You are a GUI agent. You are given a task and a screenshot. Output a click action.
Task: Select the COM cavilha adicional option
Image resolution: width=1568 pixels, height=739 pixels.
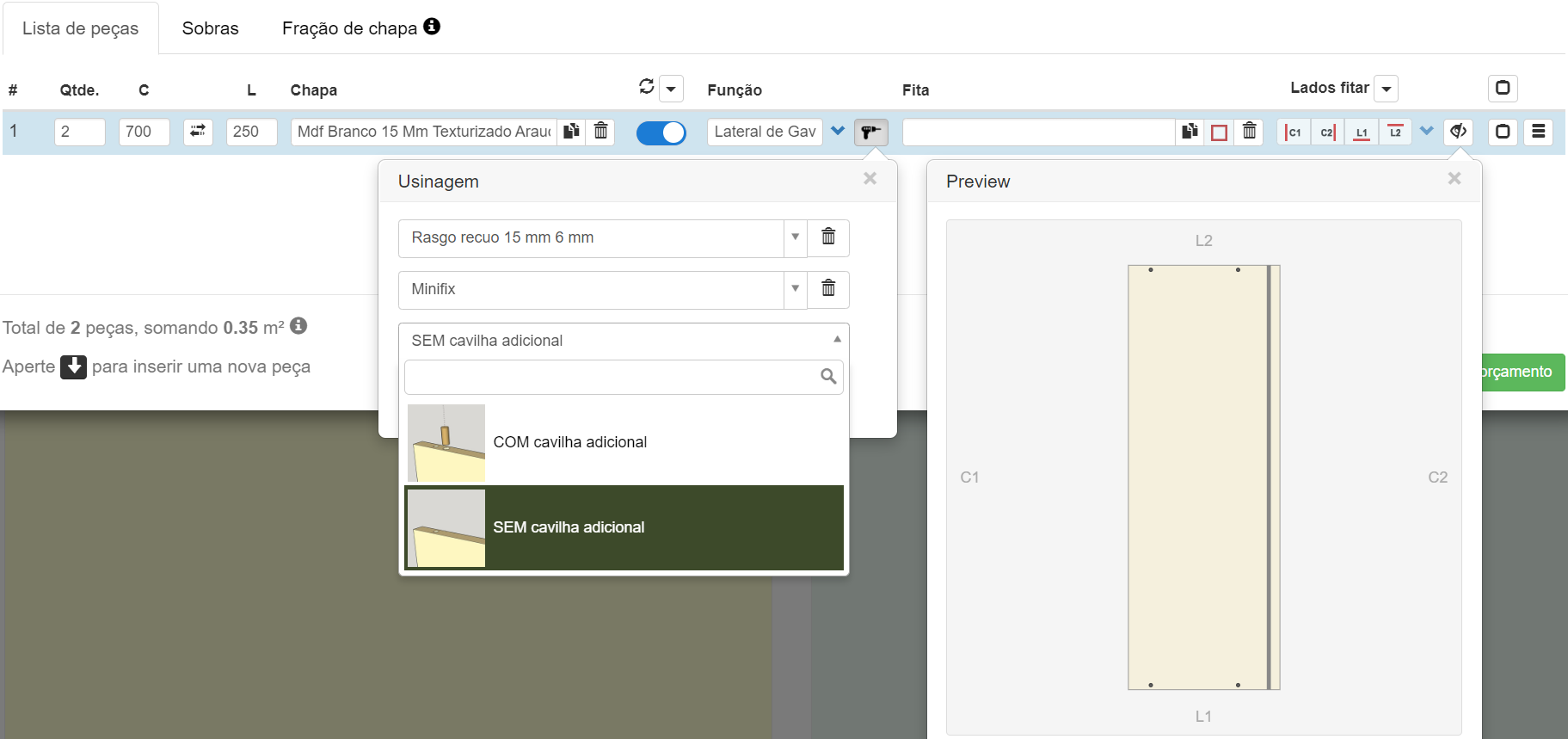624,442
